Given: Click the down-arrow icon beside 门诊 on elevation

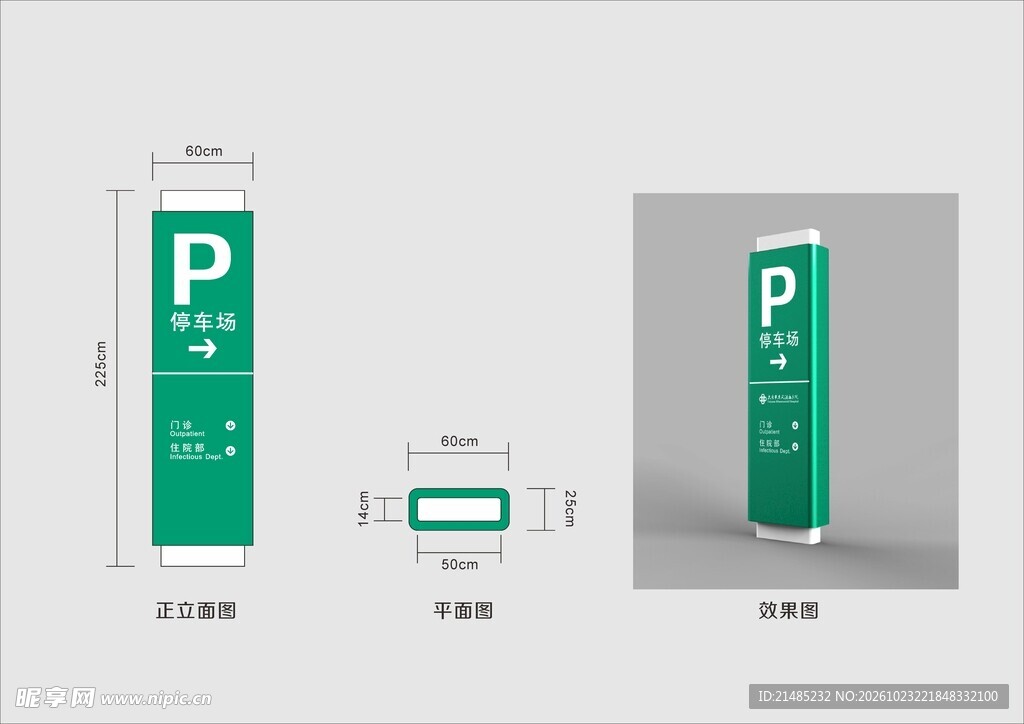Looking at the screenshot, I should (x=231, y=426).
